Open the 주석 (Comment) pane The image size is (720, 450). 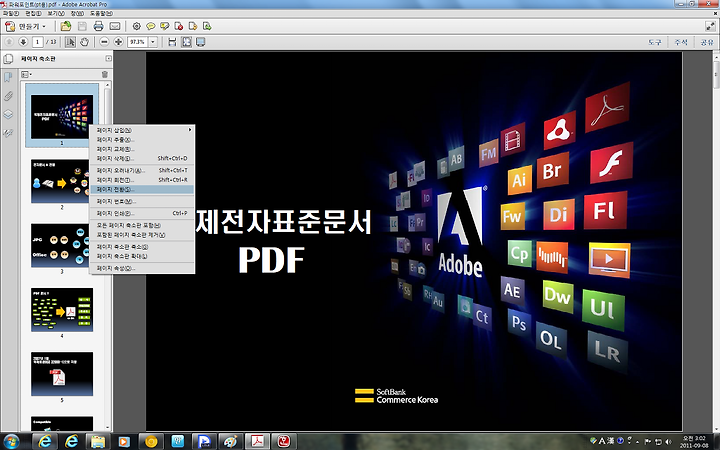(681, 42)
